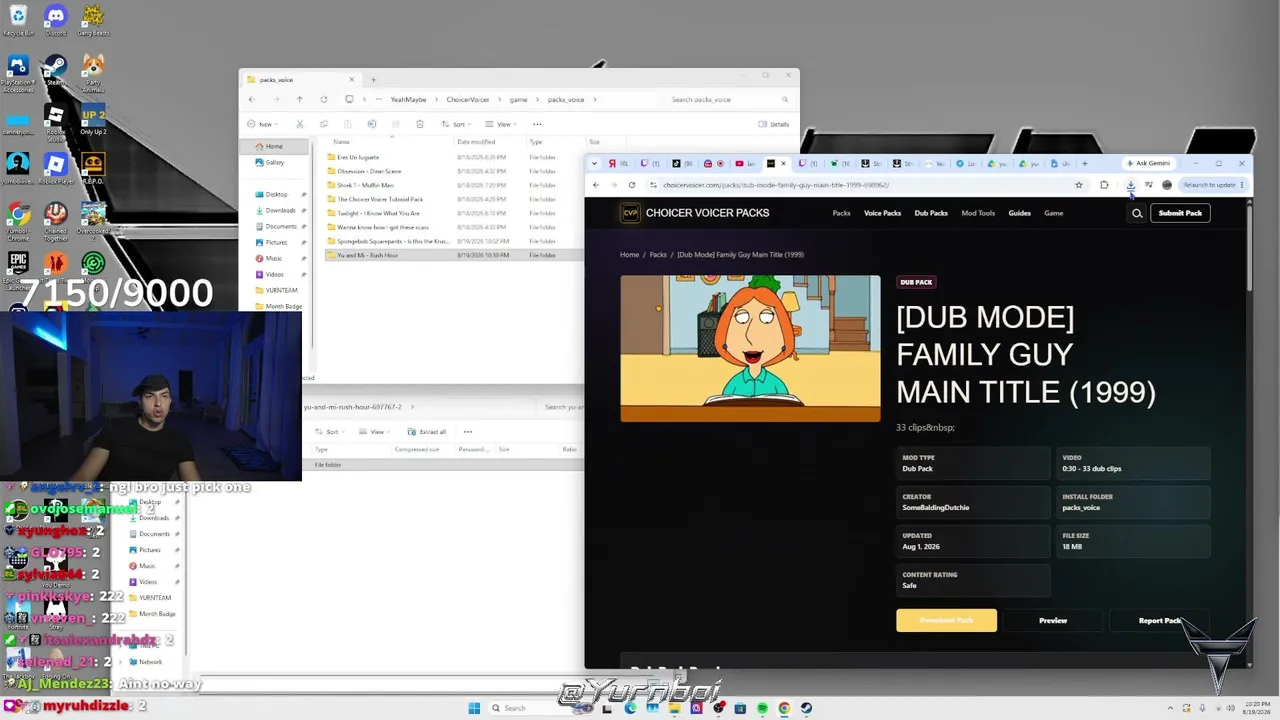Open the See more ellipsis in File Explorer toolbar

pos(537,124)
